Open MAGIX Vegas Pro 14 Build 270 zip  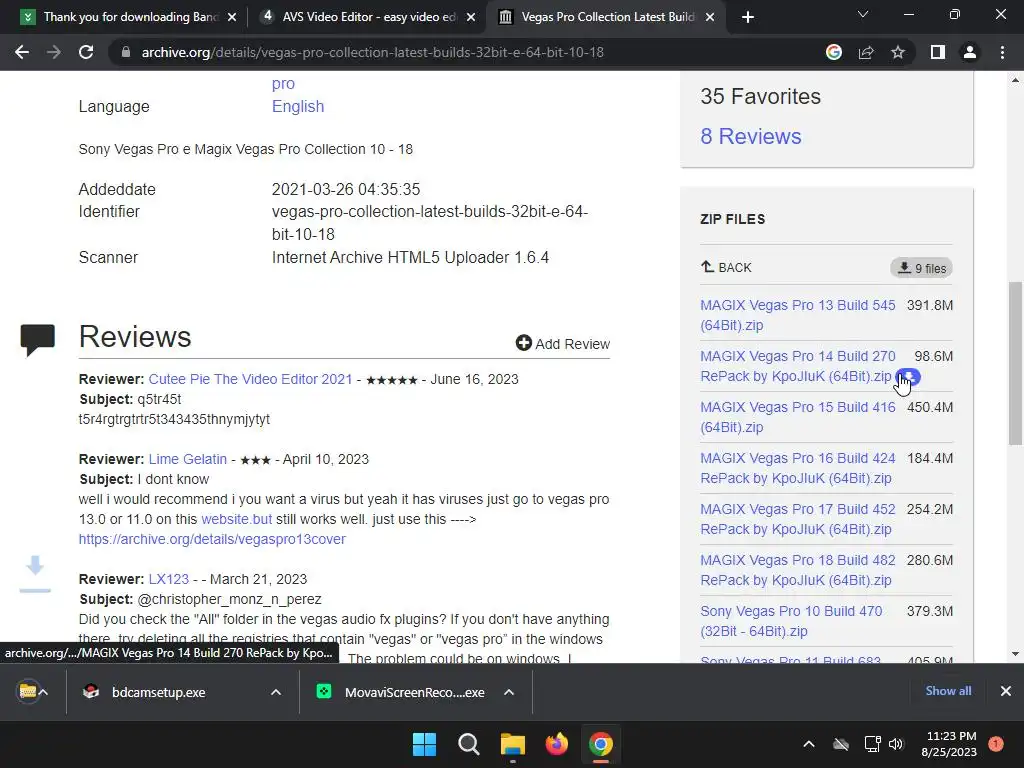(797, 366)
